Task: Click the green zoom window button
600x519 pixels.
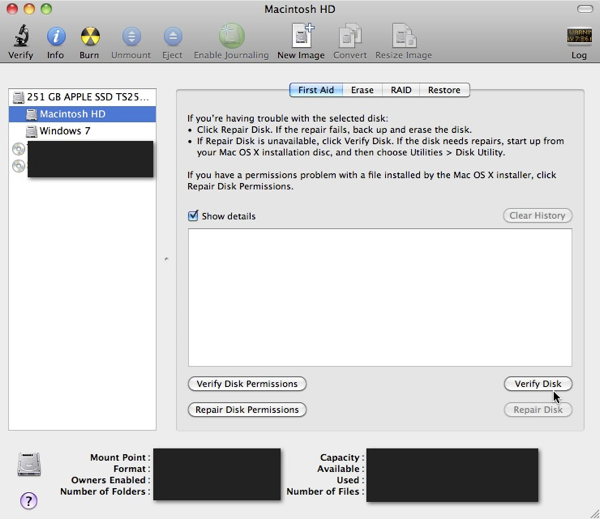Action: [46, 9]
